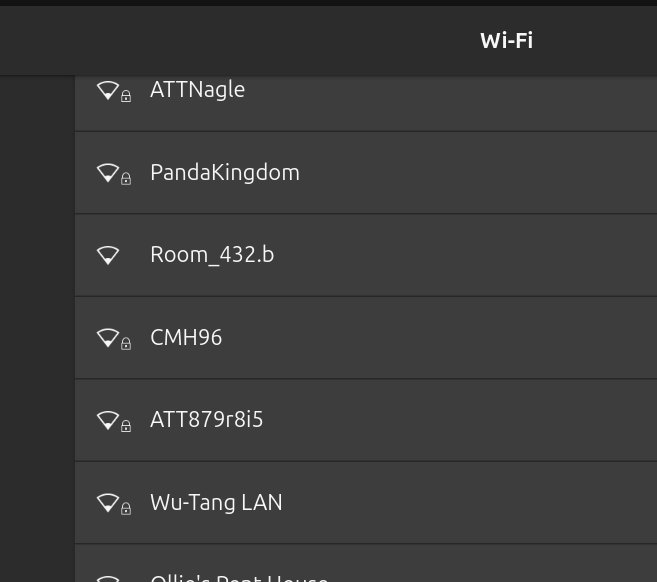Select the partially visible Ollie's network row
657x582 pixels.
[238, 574]
